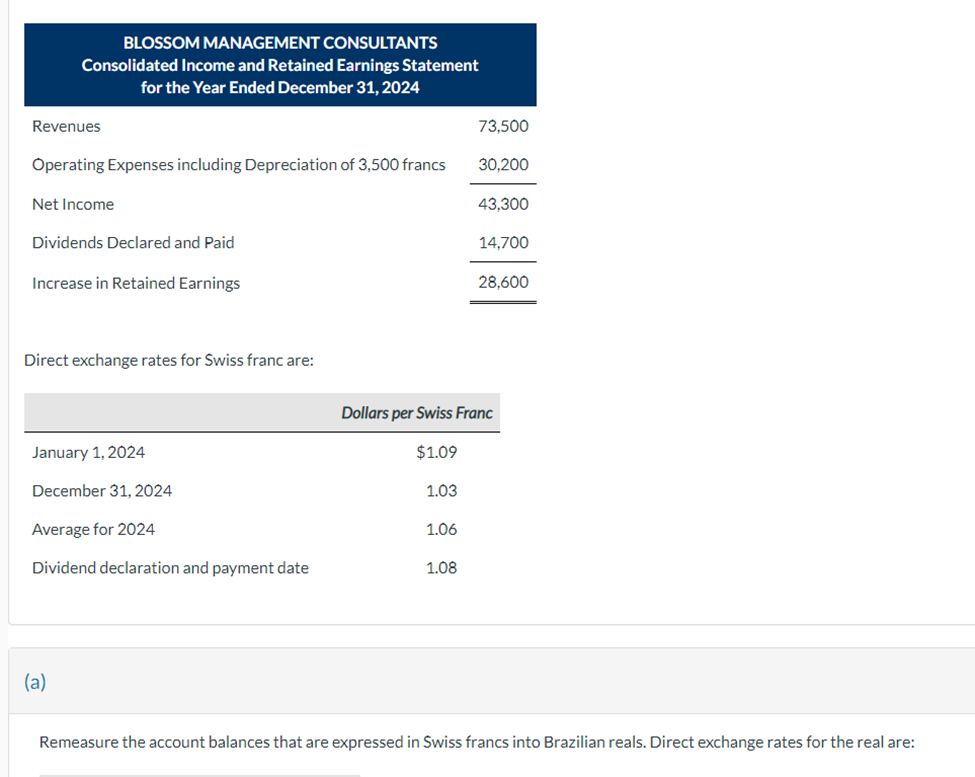Click the Remeasure account balances instruction text
This screenshot has height=777, width=975.
coord(477,742)
